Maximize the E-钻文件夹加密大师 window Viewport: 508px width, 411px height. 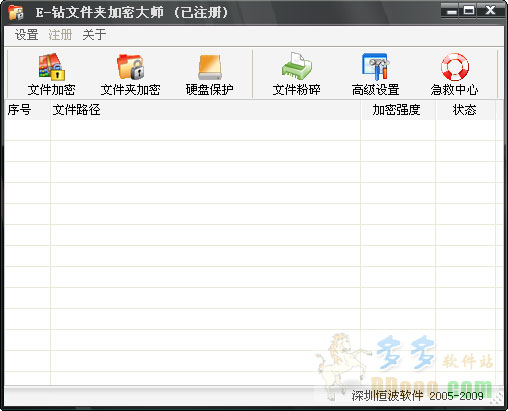469,11
